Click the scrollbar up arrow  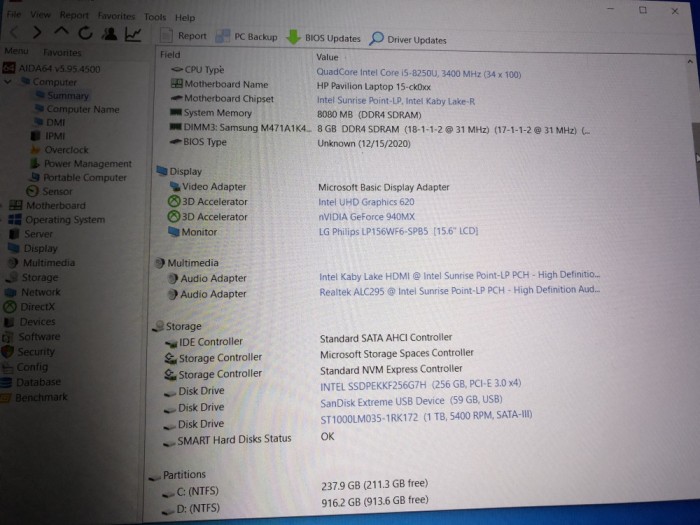pyautogui.click(x=690, y=62)
